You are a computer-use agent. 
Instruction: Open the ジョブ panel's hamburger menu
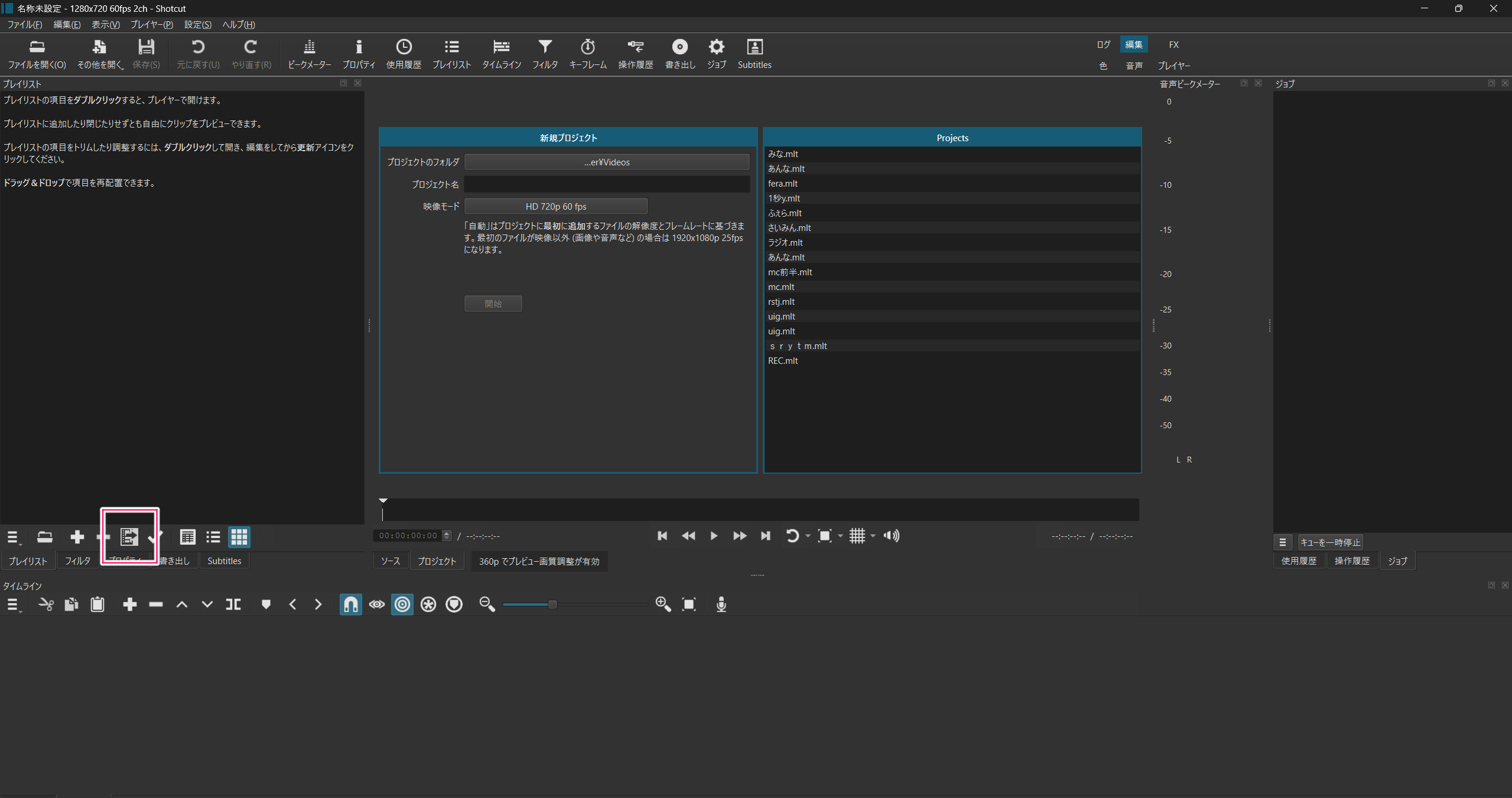coord(1282,542)
